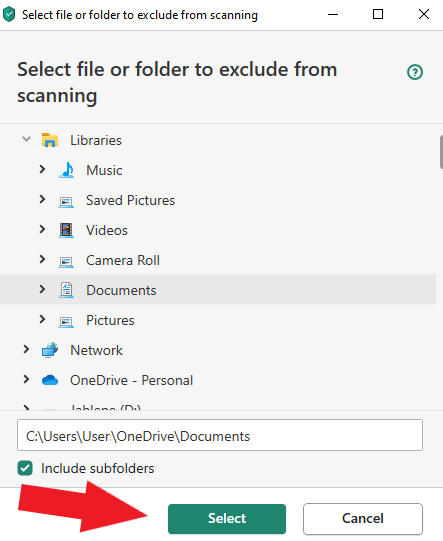
Task: Select the Camera Roll label
Action: click(123, 260)
